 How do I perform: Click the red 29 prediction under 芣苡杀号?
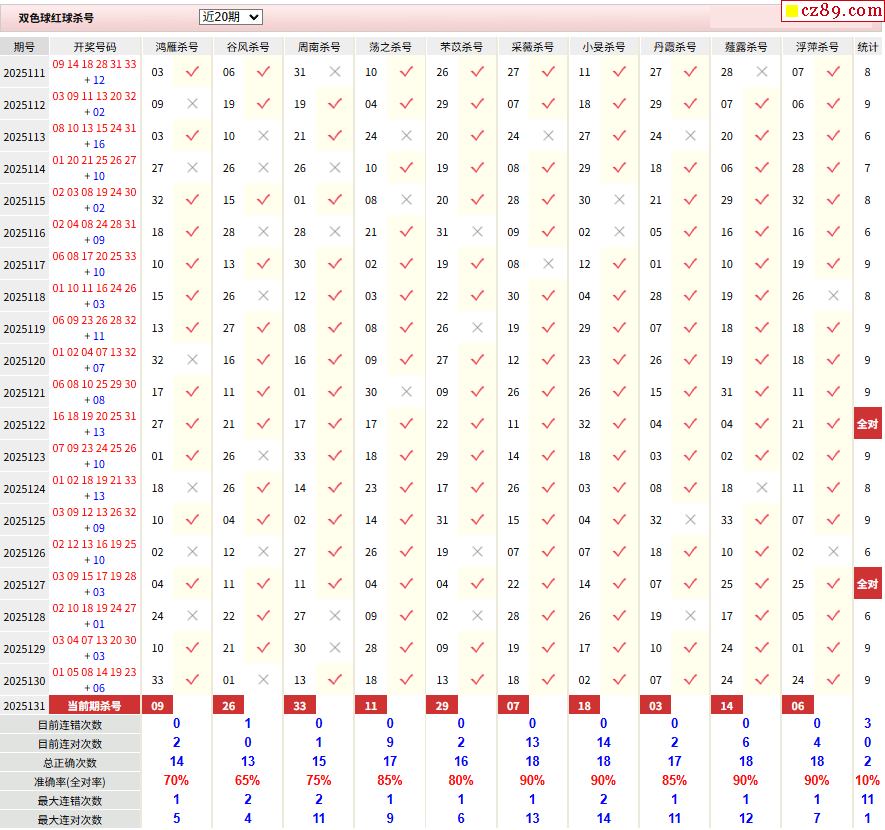[442, 705]
